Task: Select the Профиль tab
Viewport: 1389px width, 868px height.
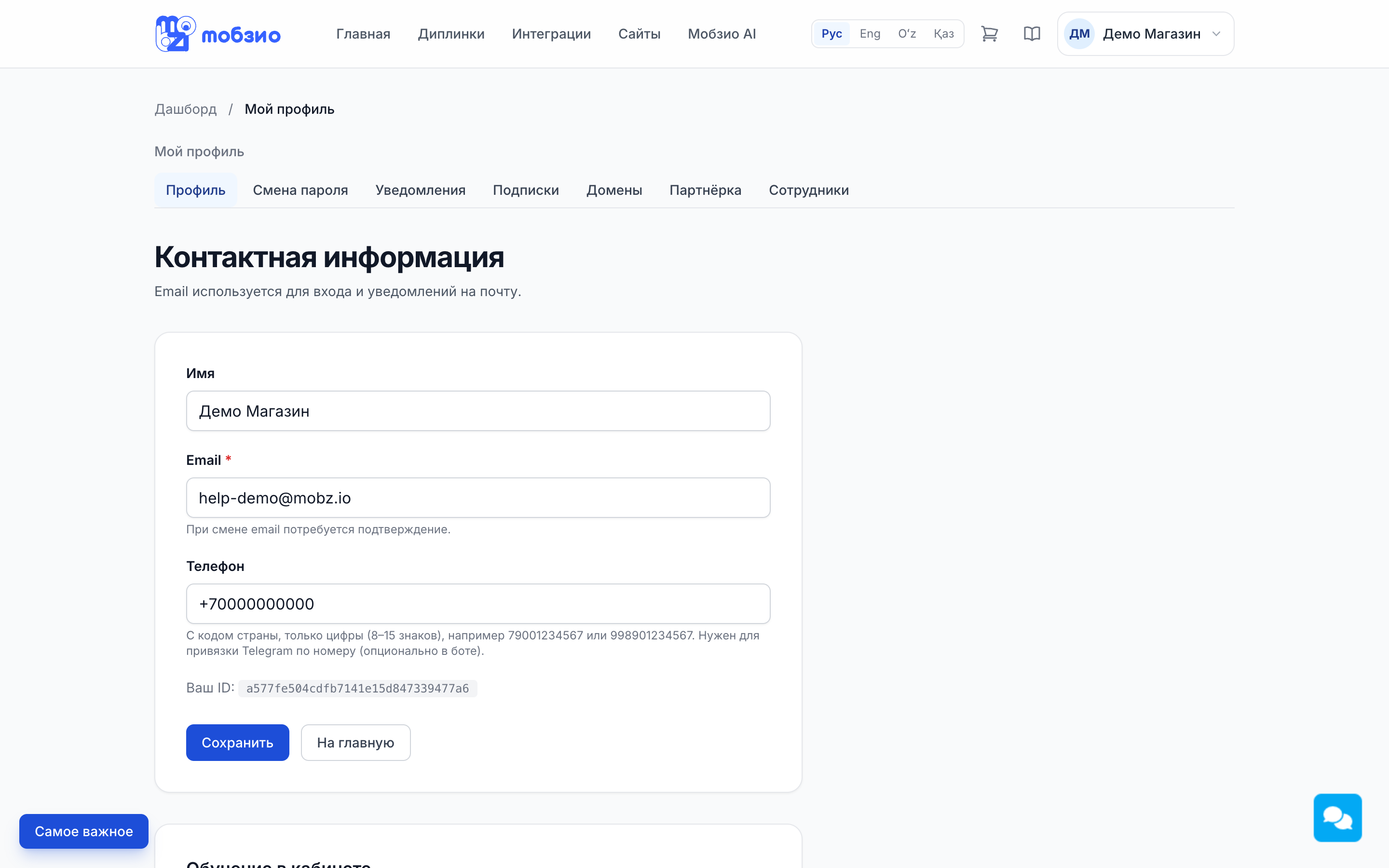Action: (x=196, y=190)
